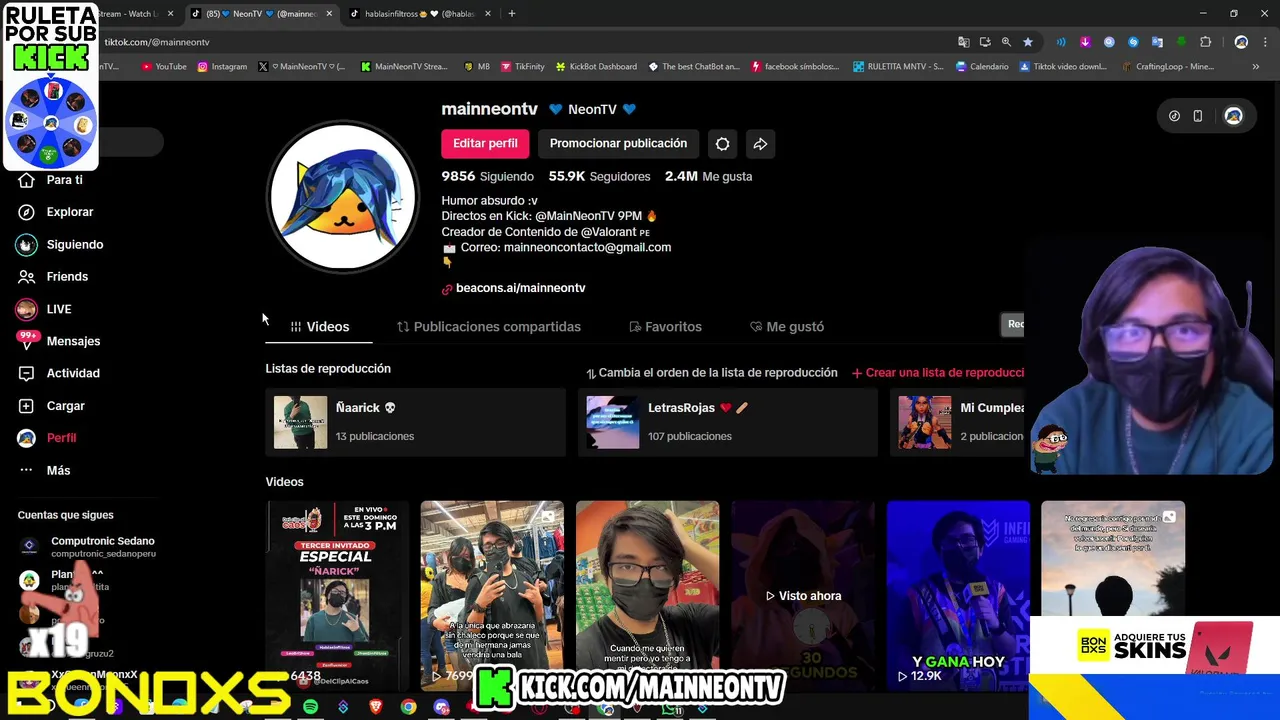
Task: Click Crear una lista de reproducción
Action: (938, 373)
